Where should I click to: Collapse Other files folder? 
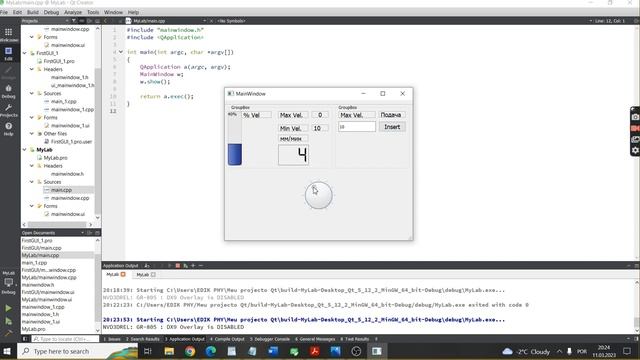[32, 133]
